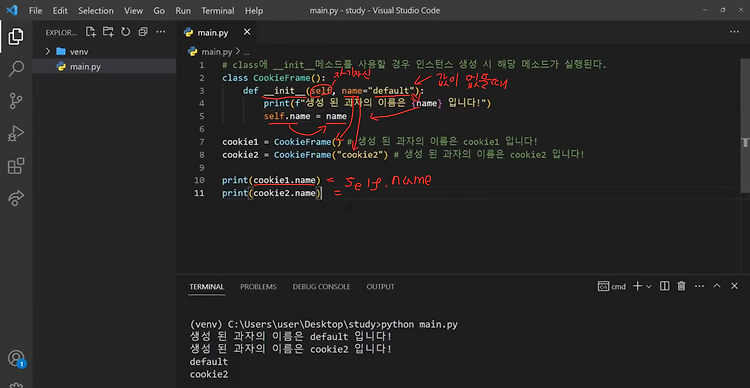Close the main.py editor tab
The image size is (750, 388).
[x=247, y=32]
